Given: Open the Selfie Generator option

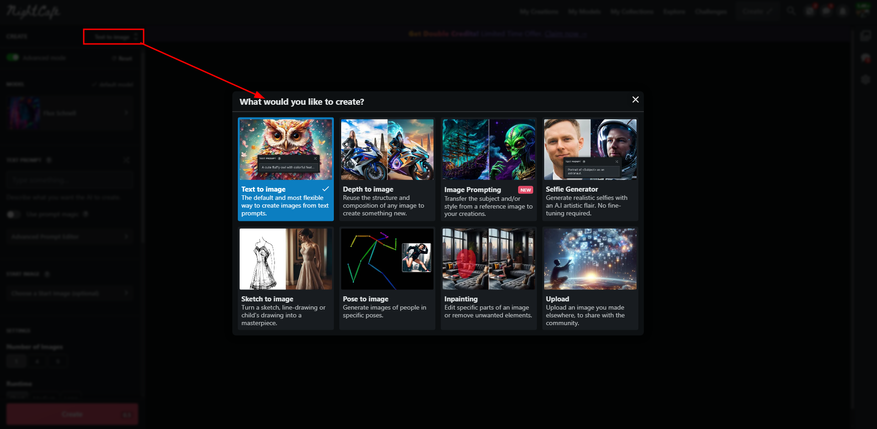Looking at the screenshot, I should click(x=590, y=169).
